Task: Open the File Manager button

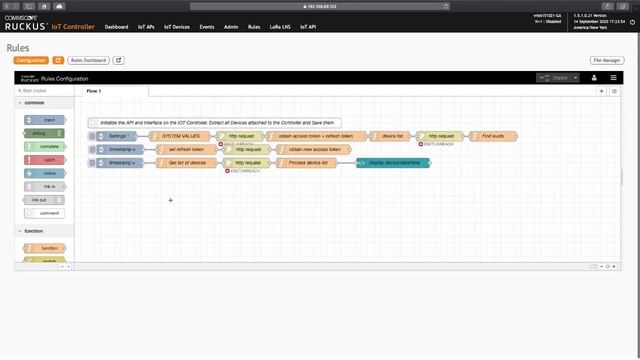Action: point(607,60)
